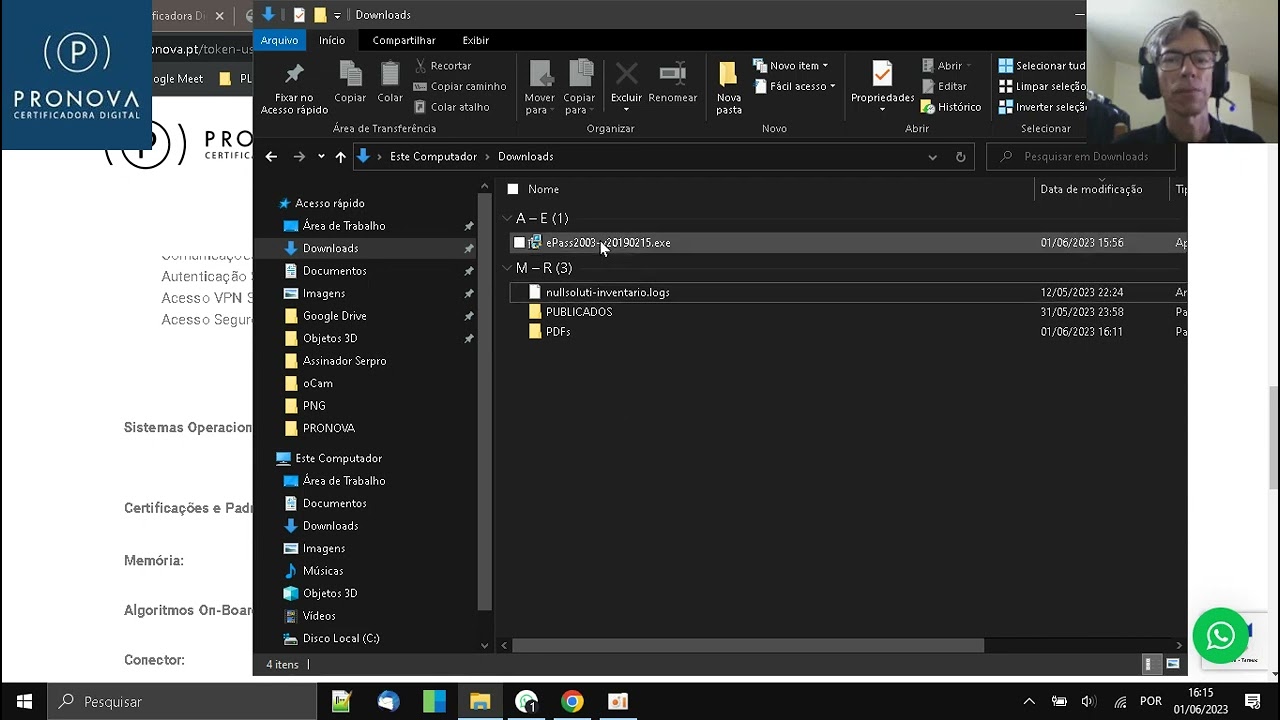Switch to the Compartilhar ribbon tab

pyautogui.click(x=404, y=40)
